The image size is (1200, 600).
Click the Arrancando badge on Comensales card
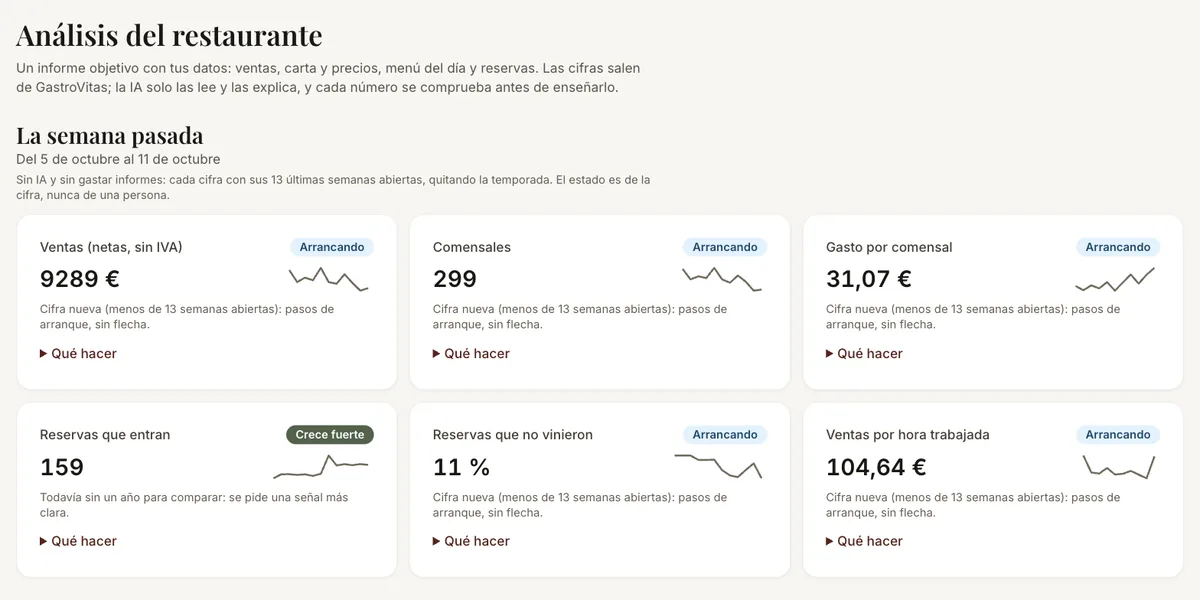(x=725, y=247)
